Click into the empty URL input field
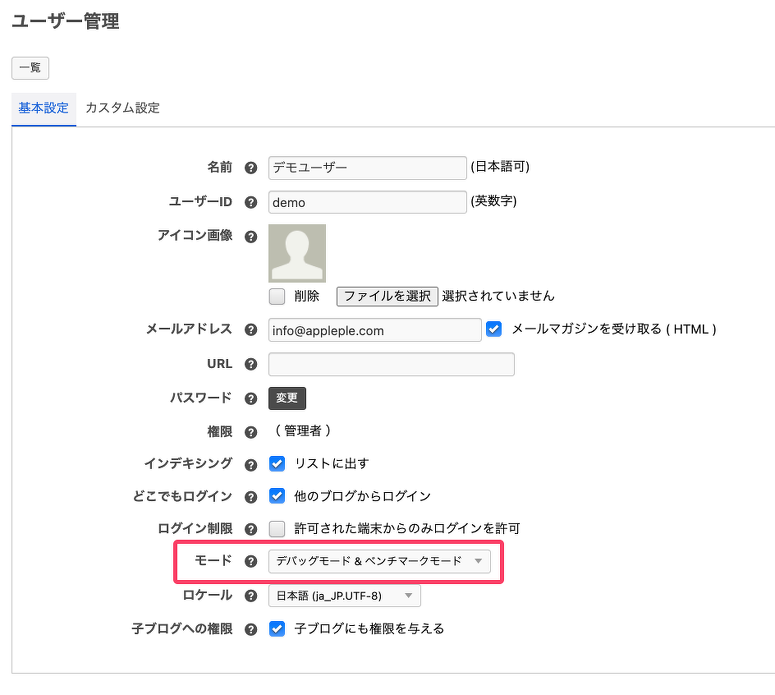 (391, 364)
